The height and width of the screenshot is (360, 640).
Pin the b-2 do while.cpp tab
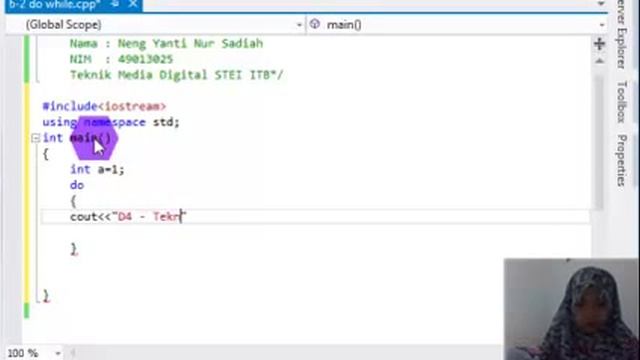[x=116, y=4]
